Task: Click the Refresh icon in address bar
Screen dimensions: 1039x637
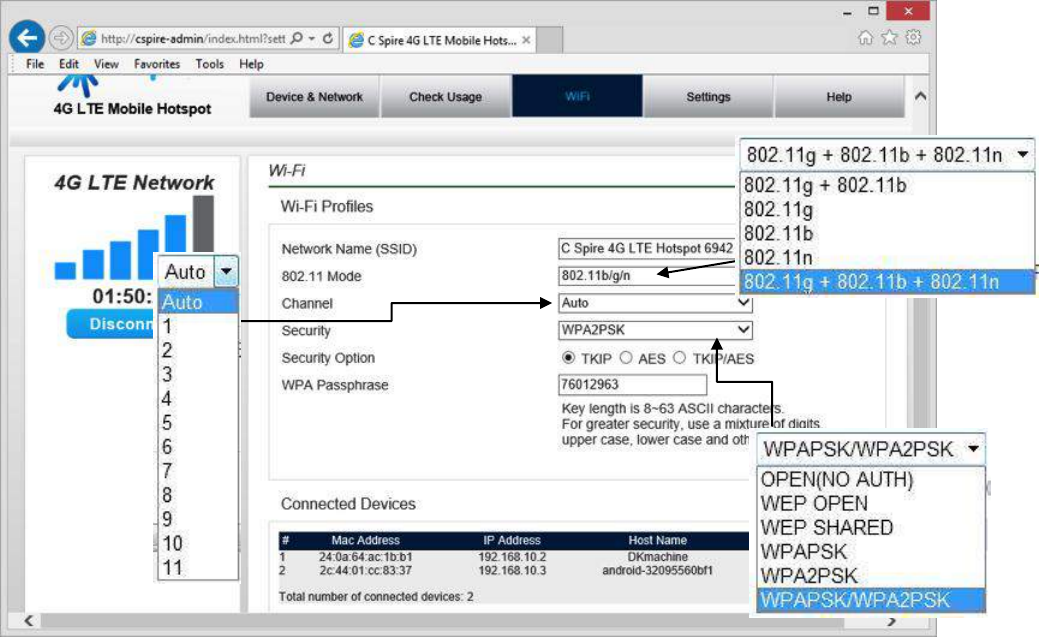Action: 327,38
